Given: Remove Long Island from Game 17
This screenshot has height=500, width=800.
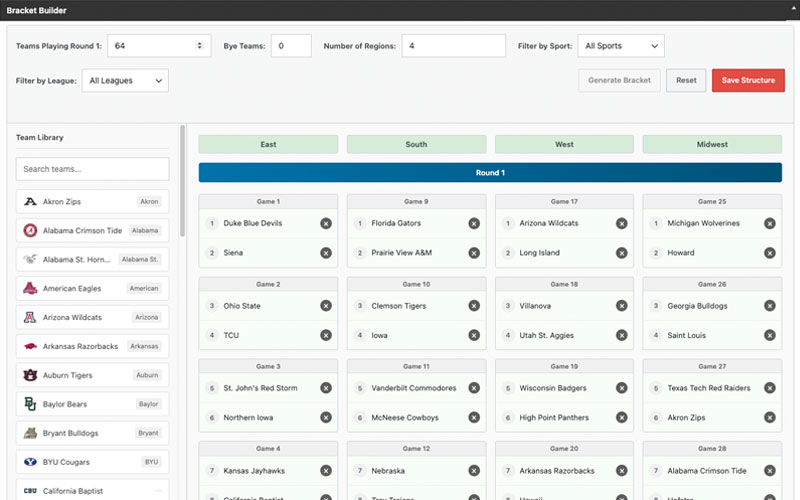Looking at the screenshot, I should point(621,253).
